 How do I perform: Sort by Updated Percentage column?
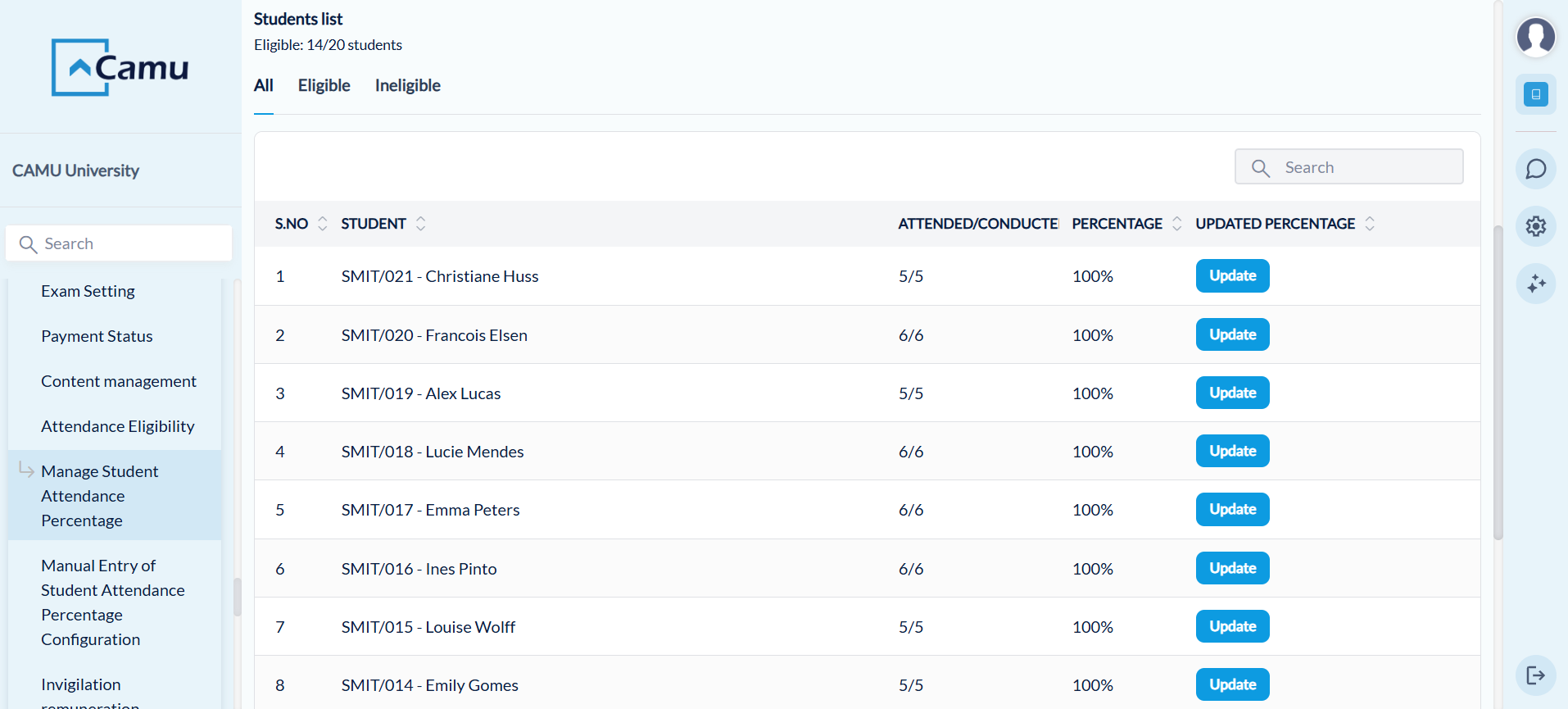pos(1369,224)
